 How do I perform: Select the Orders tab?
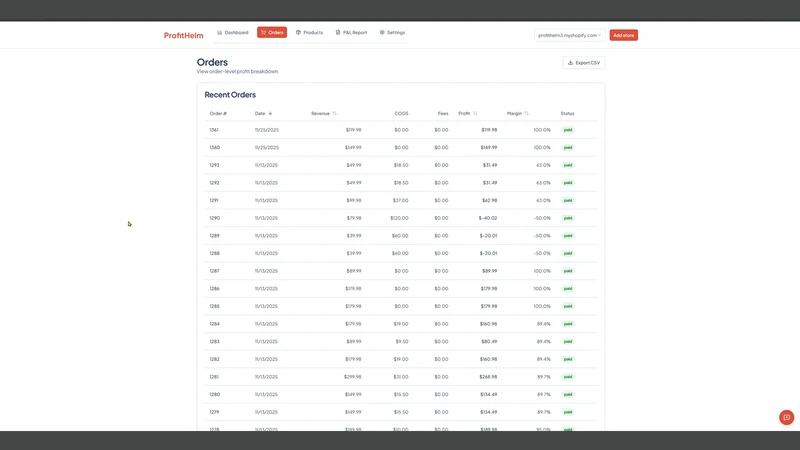(272, 33)
